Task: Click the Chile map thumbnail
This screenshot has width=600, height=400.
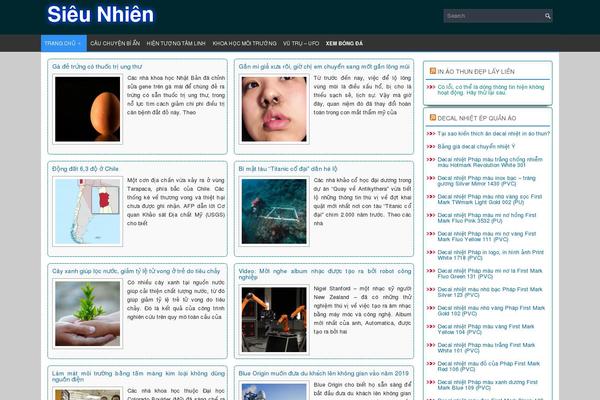Action: pos(88,211)
